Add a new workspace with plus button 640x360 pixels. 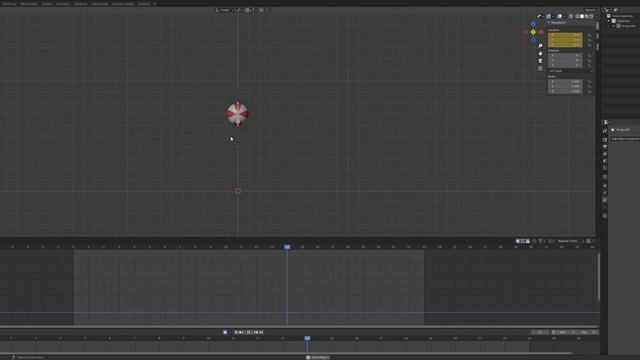tap(155, 4)
